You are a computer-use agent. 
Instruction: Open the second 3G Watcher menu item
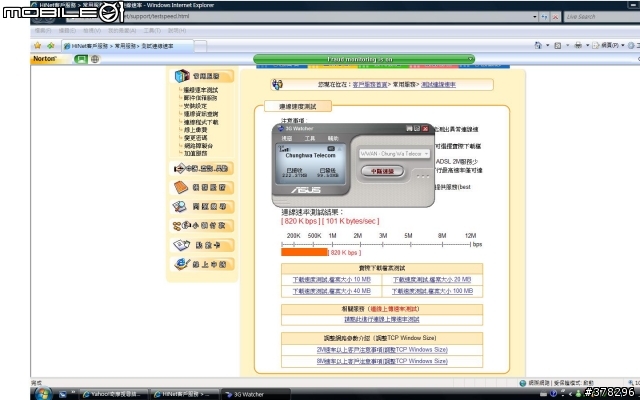pyautogui.click(x=310, y=139)
